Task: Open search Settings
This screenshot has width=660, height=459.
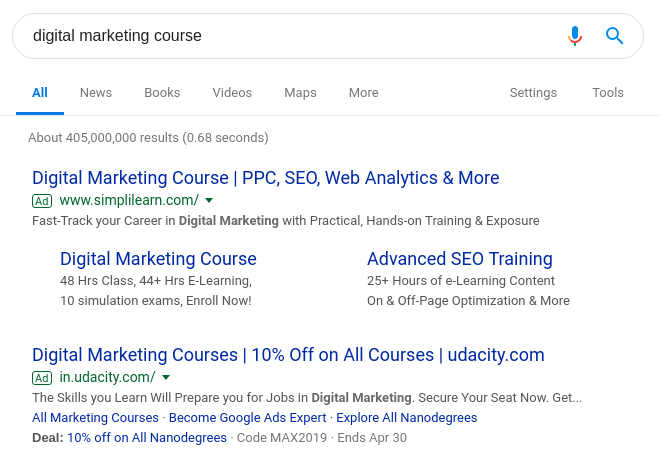Action: coord(533,93)
